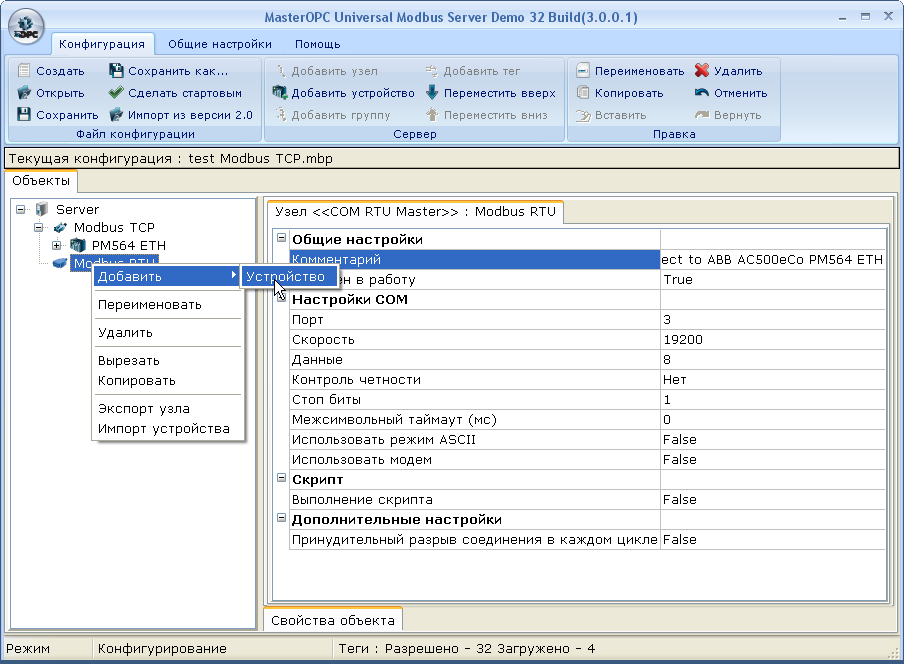Collapse the Общие настройки property group
The width and height of the screenshot is (904, 664).
[x=281, y=239]
